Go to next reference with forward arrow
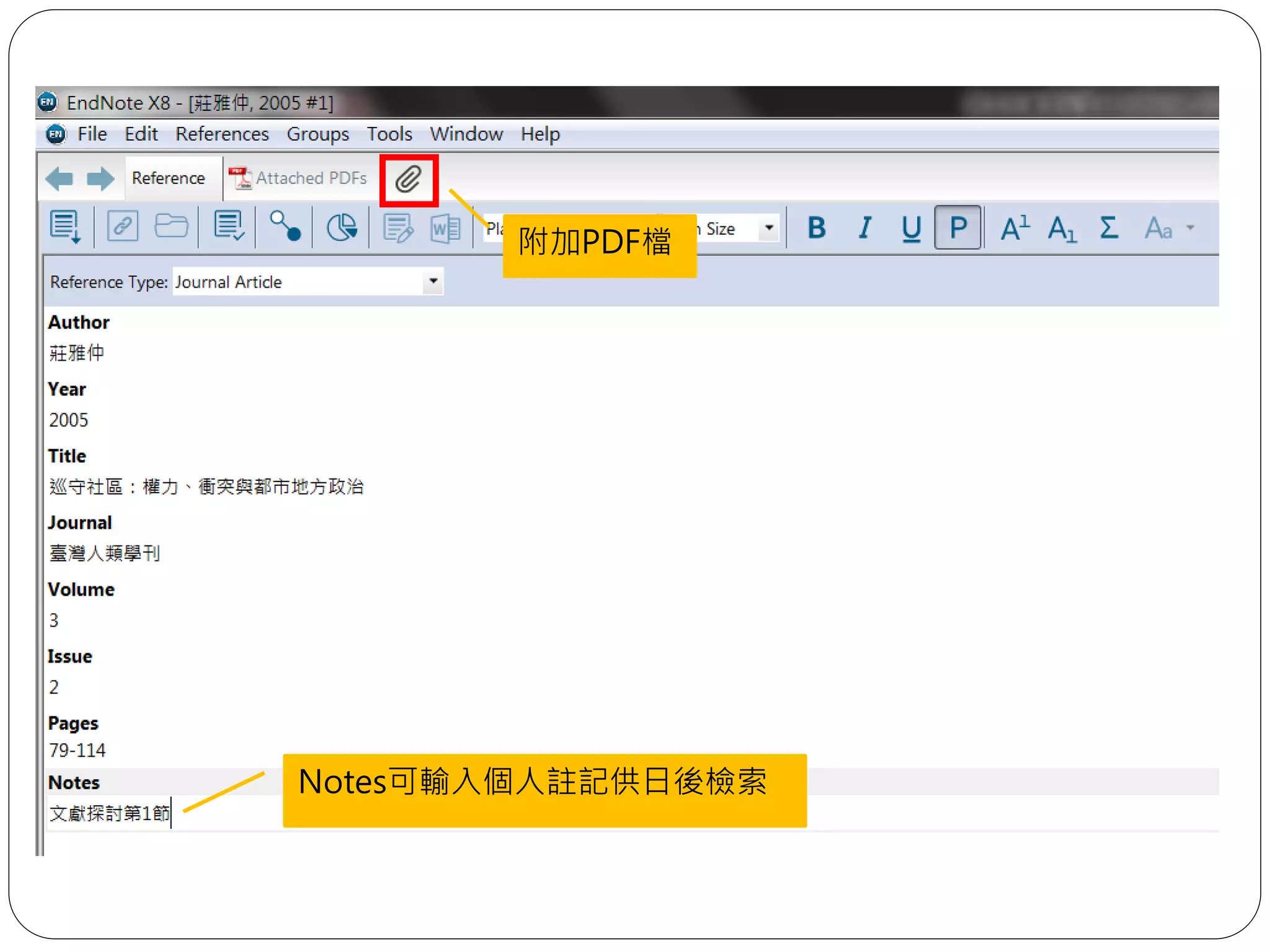The image size is (1270, 952). pyautogui.click(x=100, y=179)
